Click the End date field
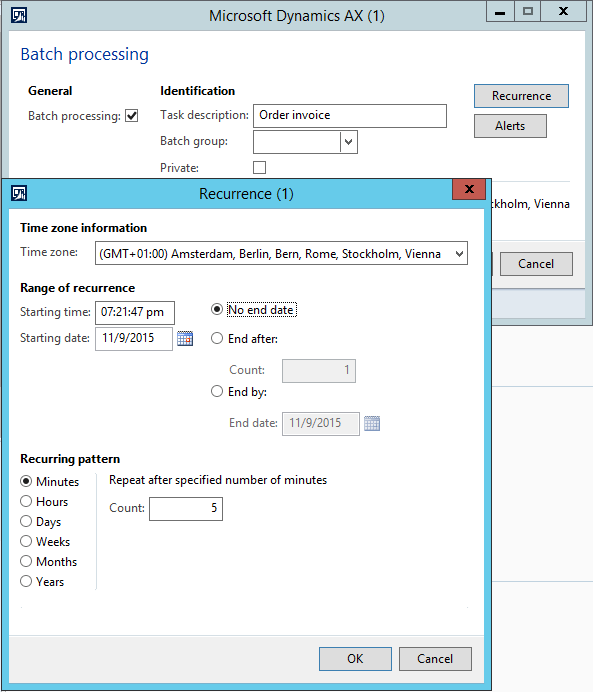The image size is (593, 692). (x=321, y=424)
